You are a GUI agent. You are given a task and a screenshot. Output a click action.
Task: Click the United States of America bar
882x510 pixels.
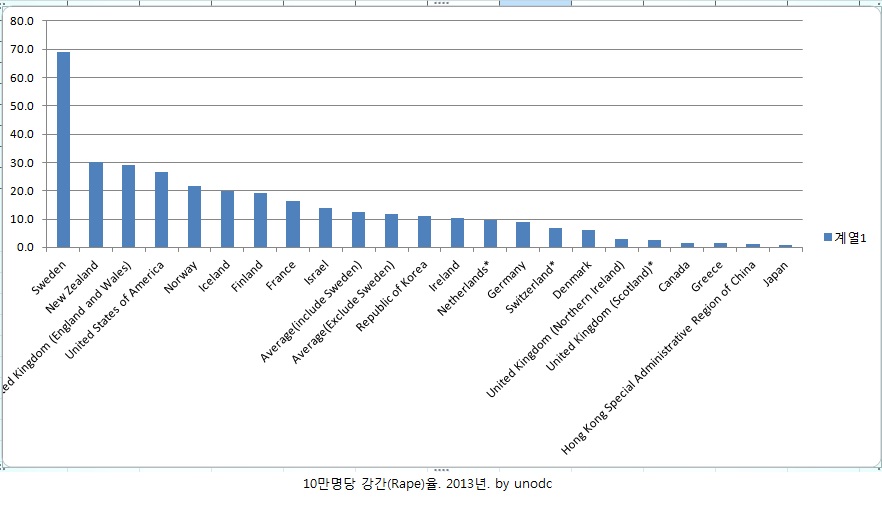coord(161,210)
